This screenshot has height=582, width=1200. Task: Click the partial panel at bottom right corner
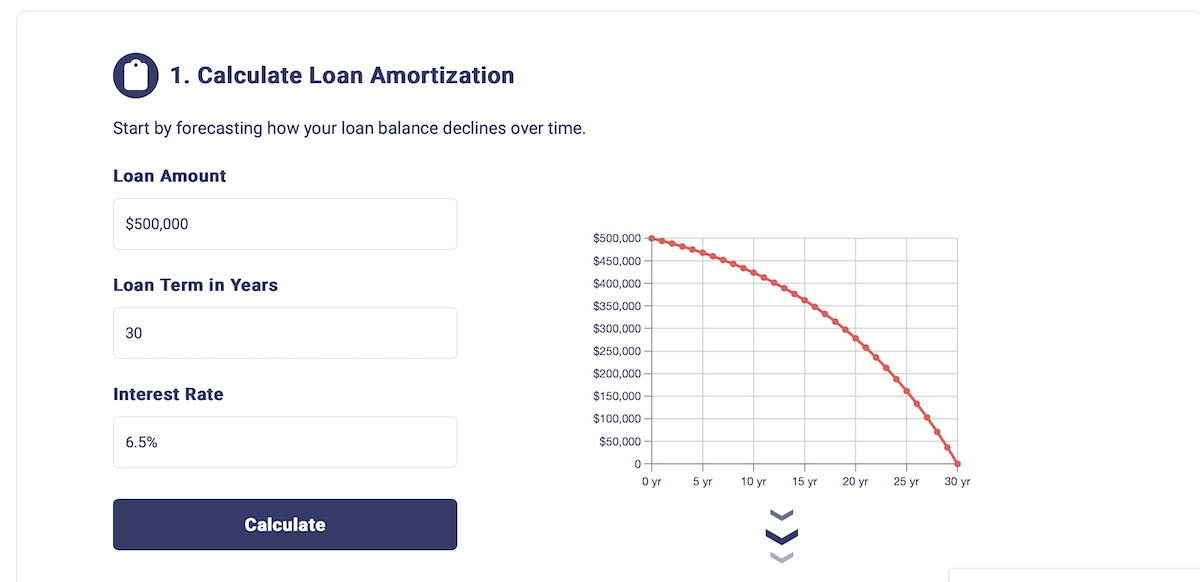pyautogui.click(x=1074, y=575)
